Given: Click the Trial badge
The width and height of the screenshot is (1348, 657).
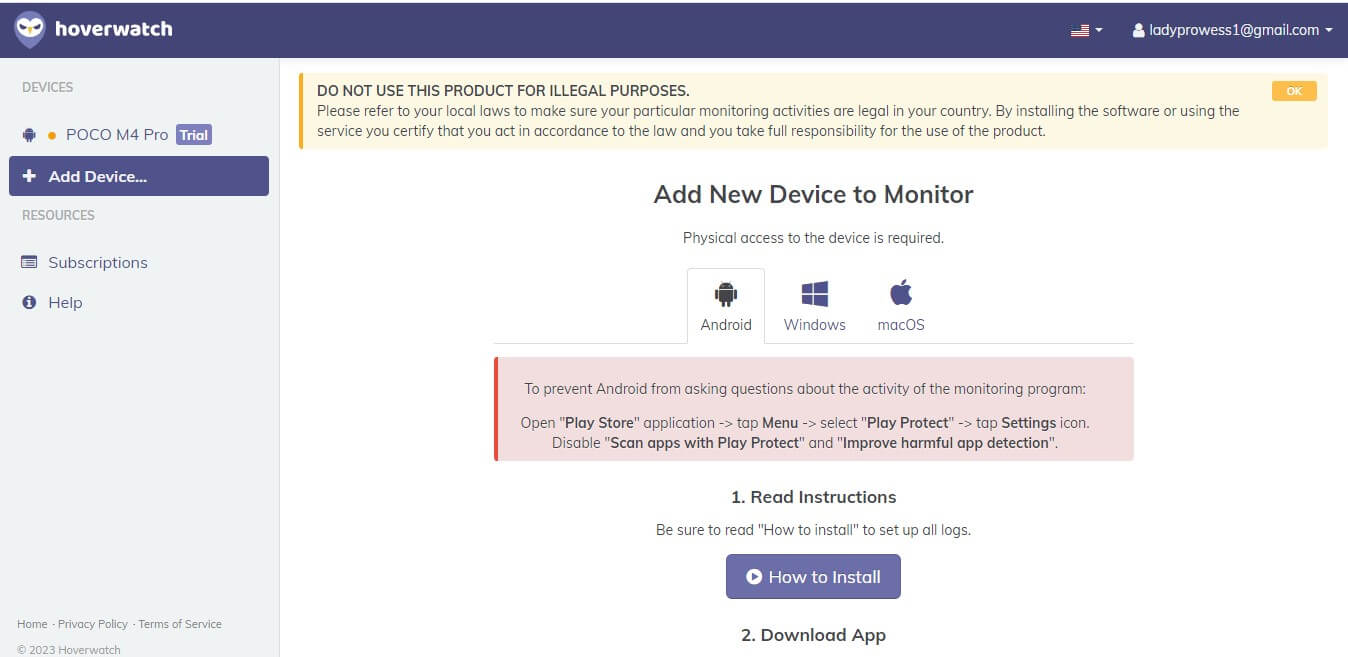Looking at the screenshot, I should click(194, 135).
